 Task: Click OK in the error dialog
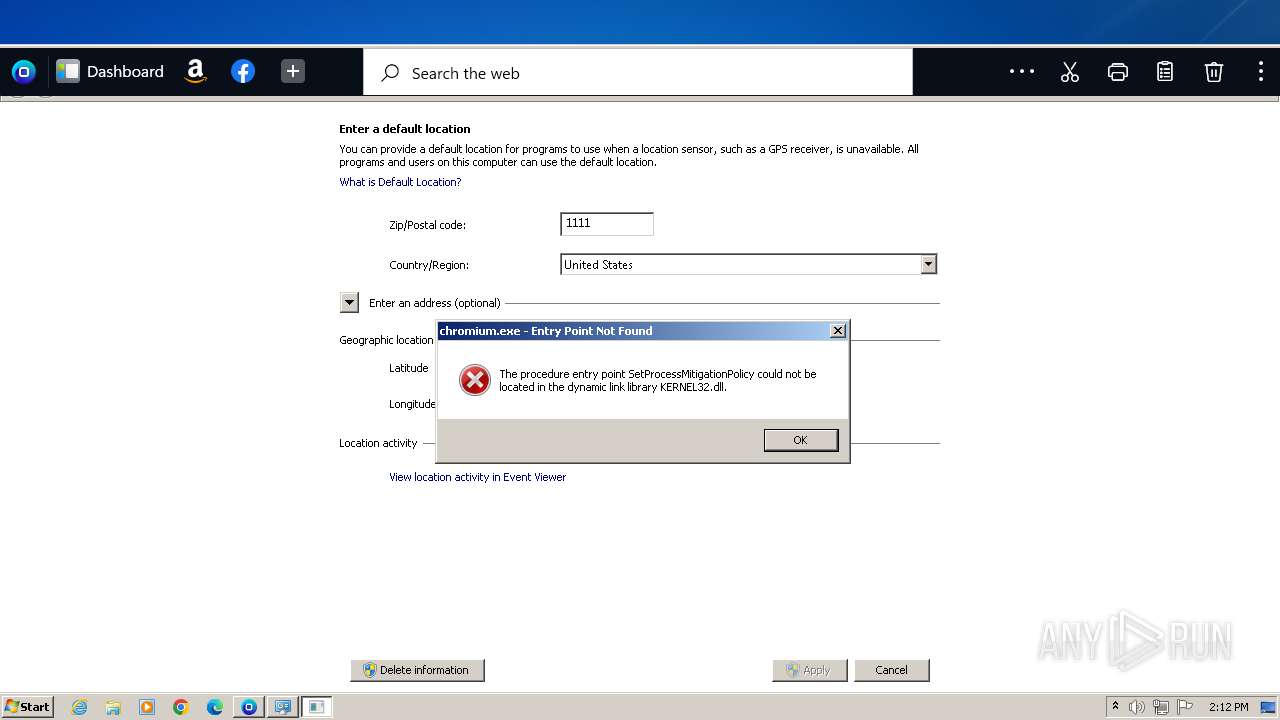click(801, 440)
